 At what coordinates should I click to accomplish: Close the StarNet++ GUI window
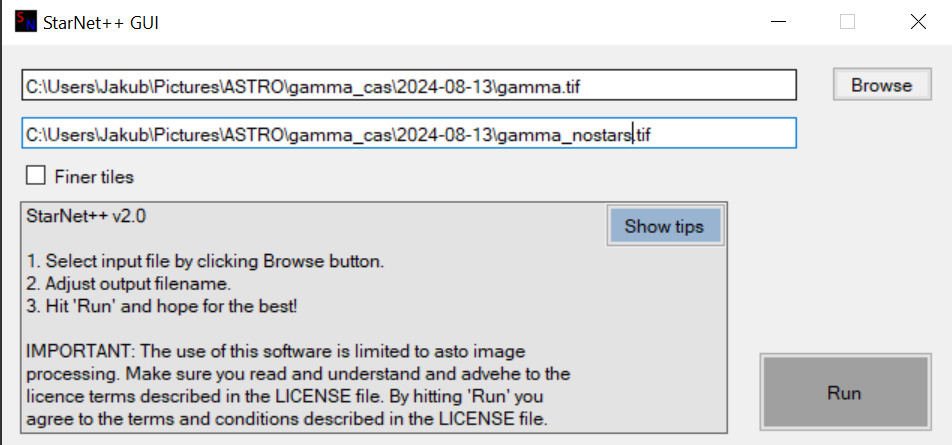click(x=918, y=22)
